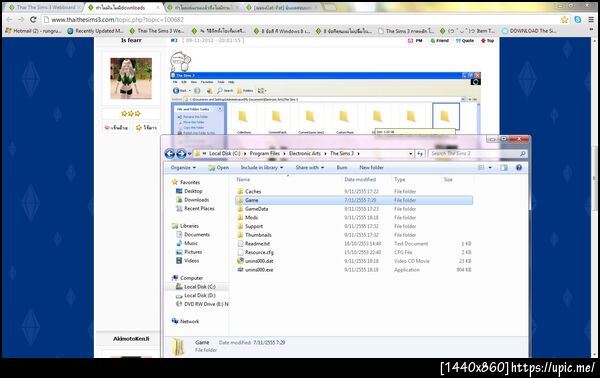Bookmark the page with the star icon

coord(564,20)
